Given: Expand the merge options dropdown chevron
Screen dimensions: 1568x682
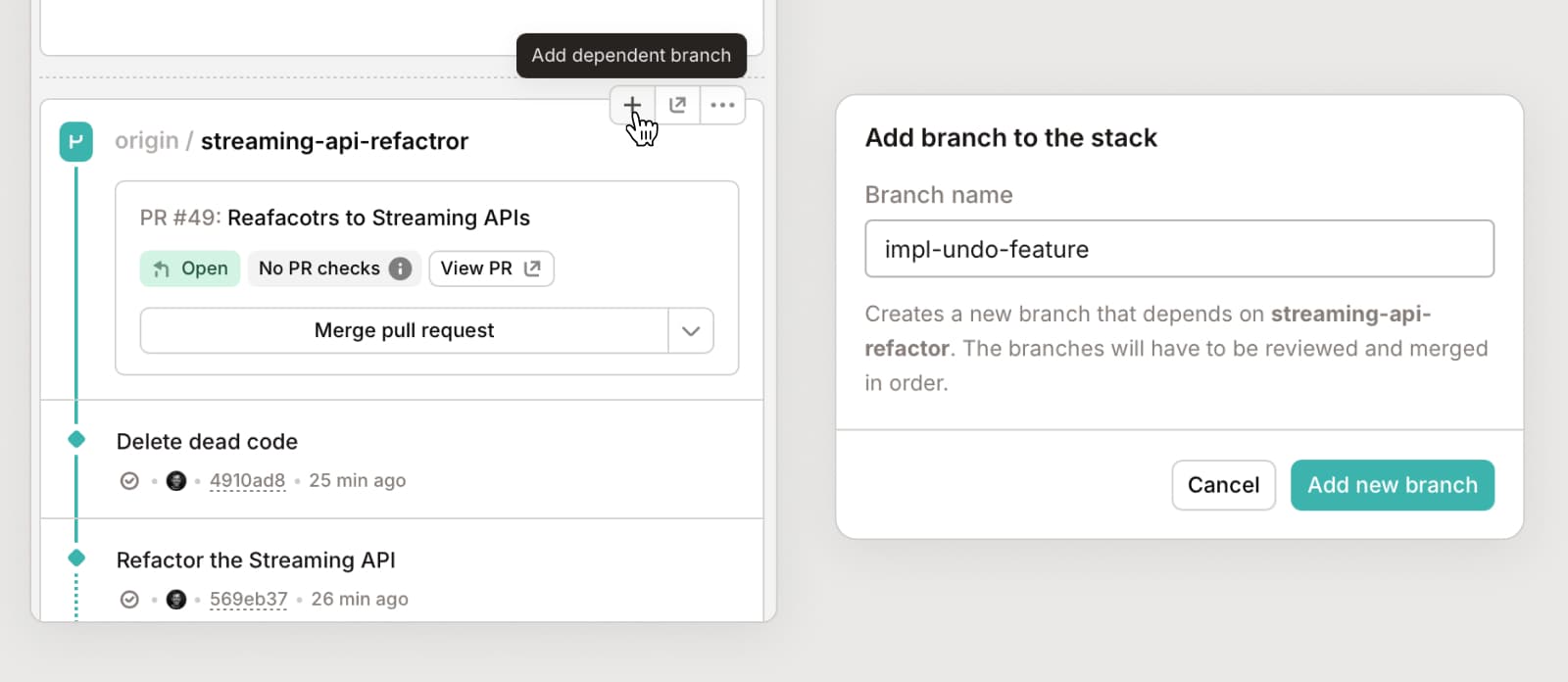Looking at the screenshot, I should pyautogui.click(x=691, y=331).
